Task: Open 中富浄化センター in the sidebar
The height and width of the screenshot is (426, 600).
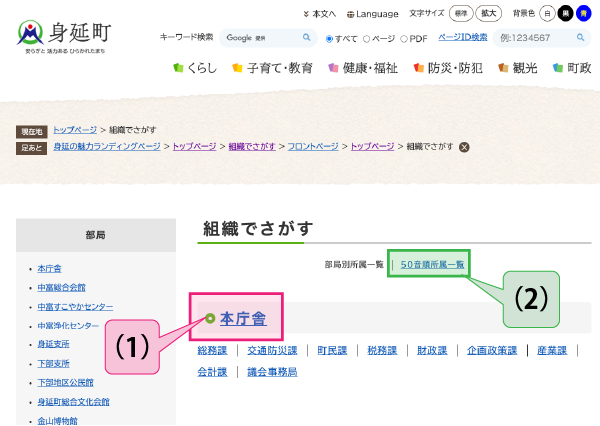Action: pyautogui.click(x=68, y=325)
